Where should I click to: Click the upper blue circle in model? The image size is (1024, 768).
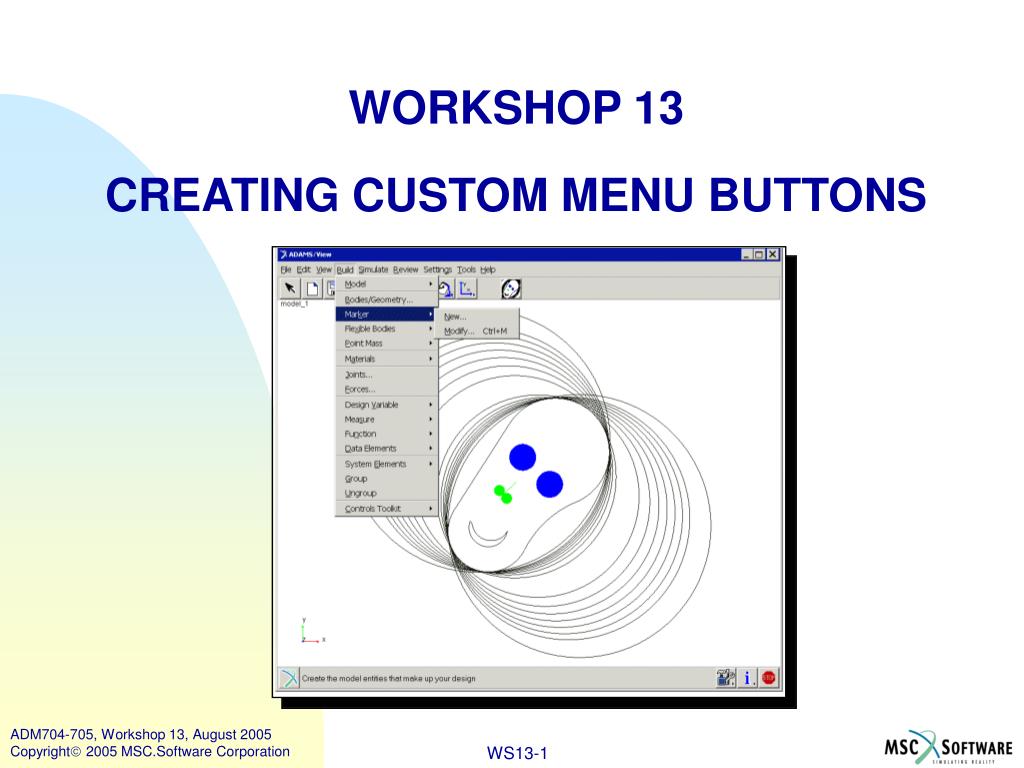pos(522,457)
